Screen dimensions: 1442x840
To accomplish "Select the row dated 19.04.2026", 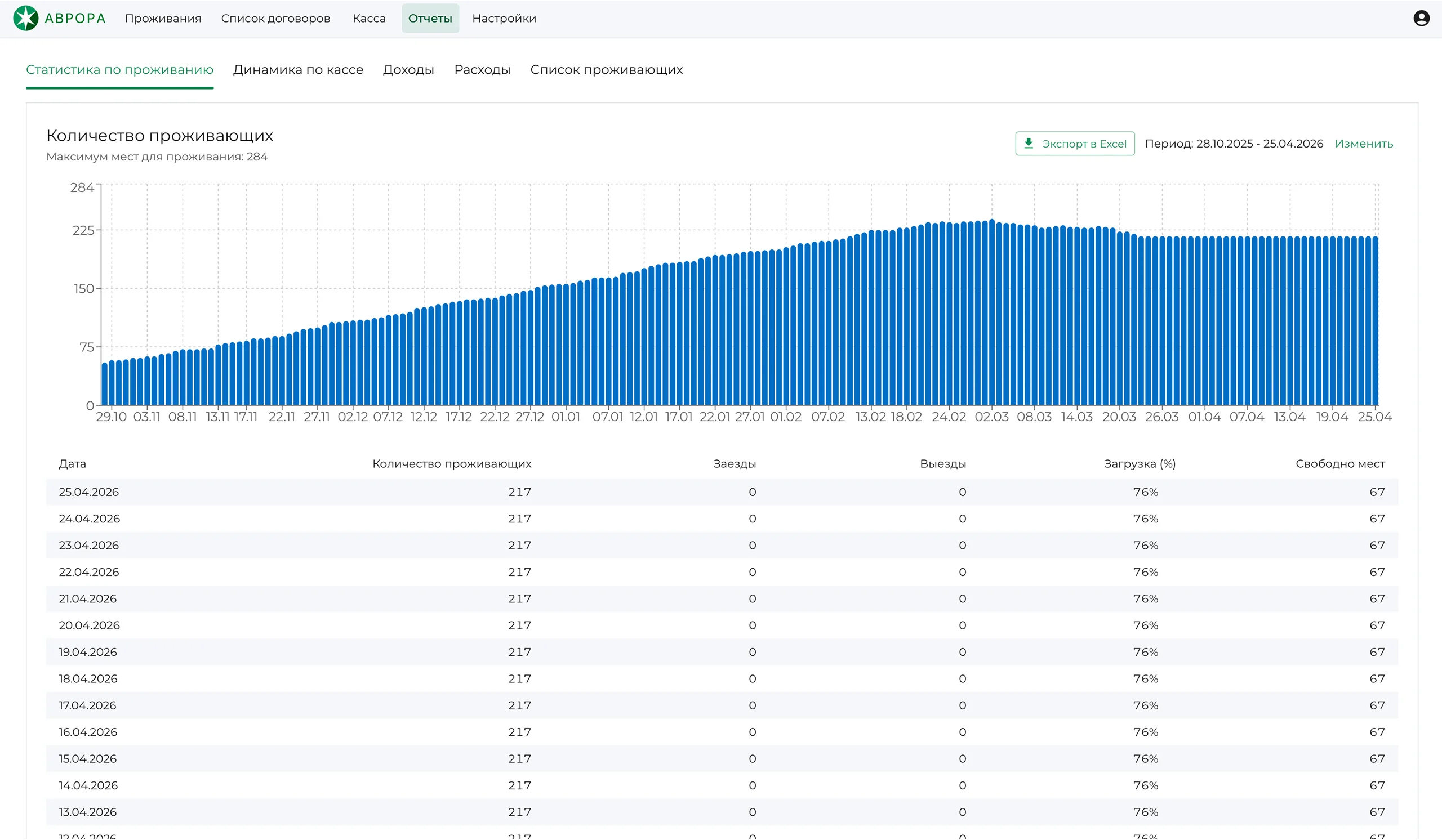I will (722, 653).
